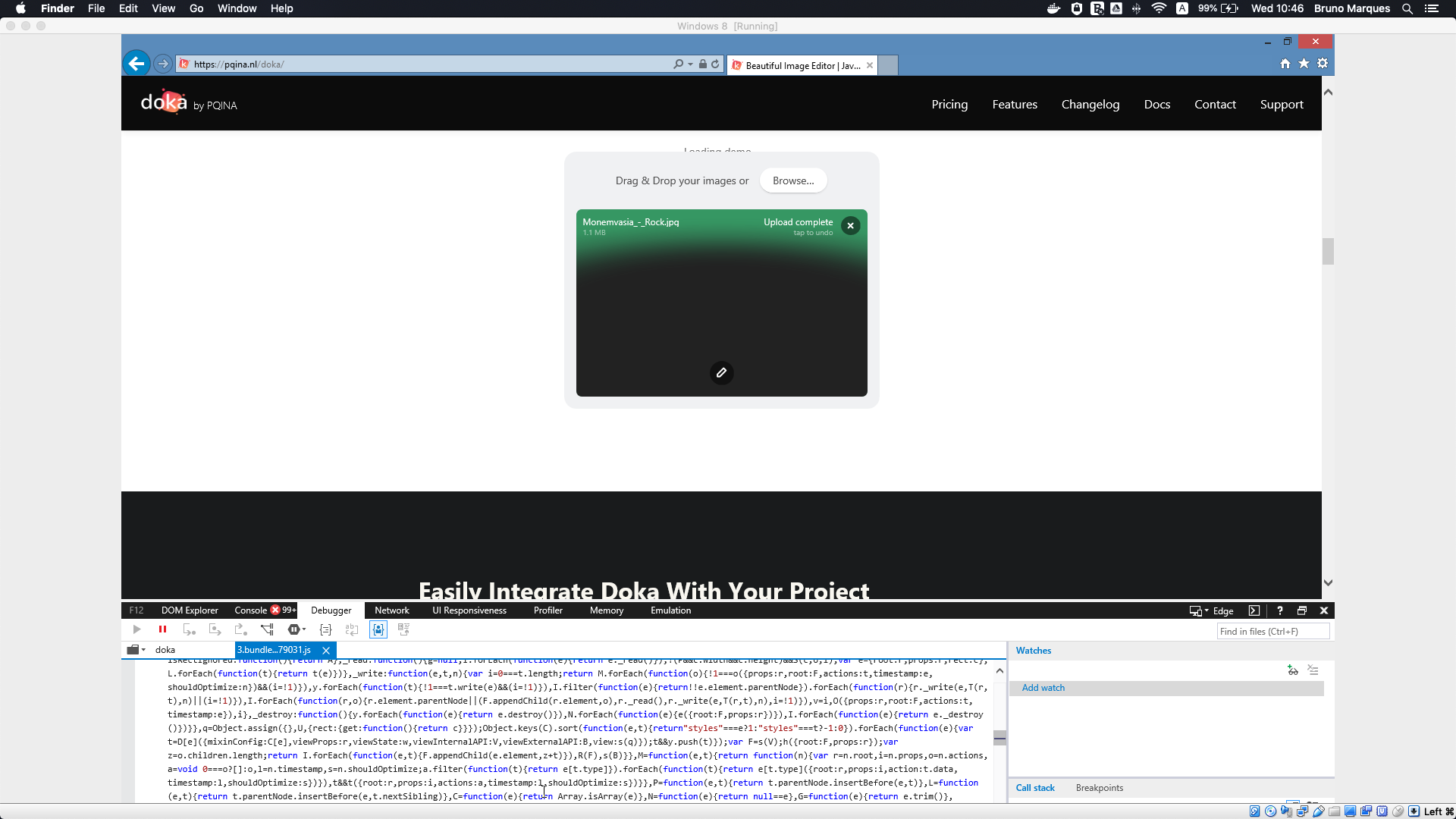Open the UI Responsiveness tab
The width and height of the screenshot is (1456, 819).
pyautogui.click(x=469, y=610)
